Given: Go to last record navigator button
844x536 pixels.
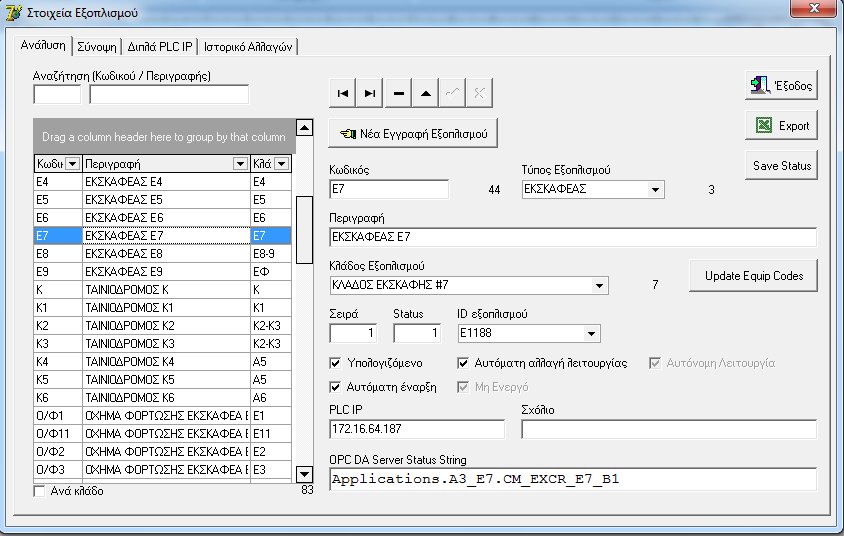Looking at the screenshot, I should pos(370,93).
